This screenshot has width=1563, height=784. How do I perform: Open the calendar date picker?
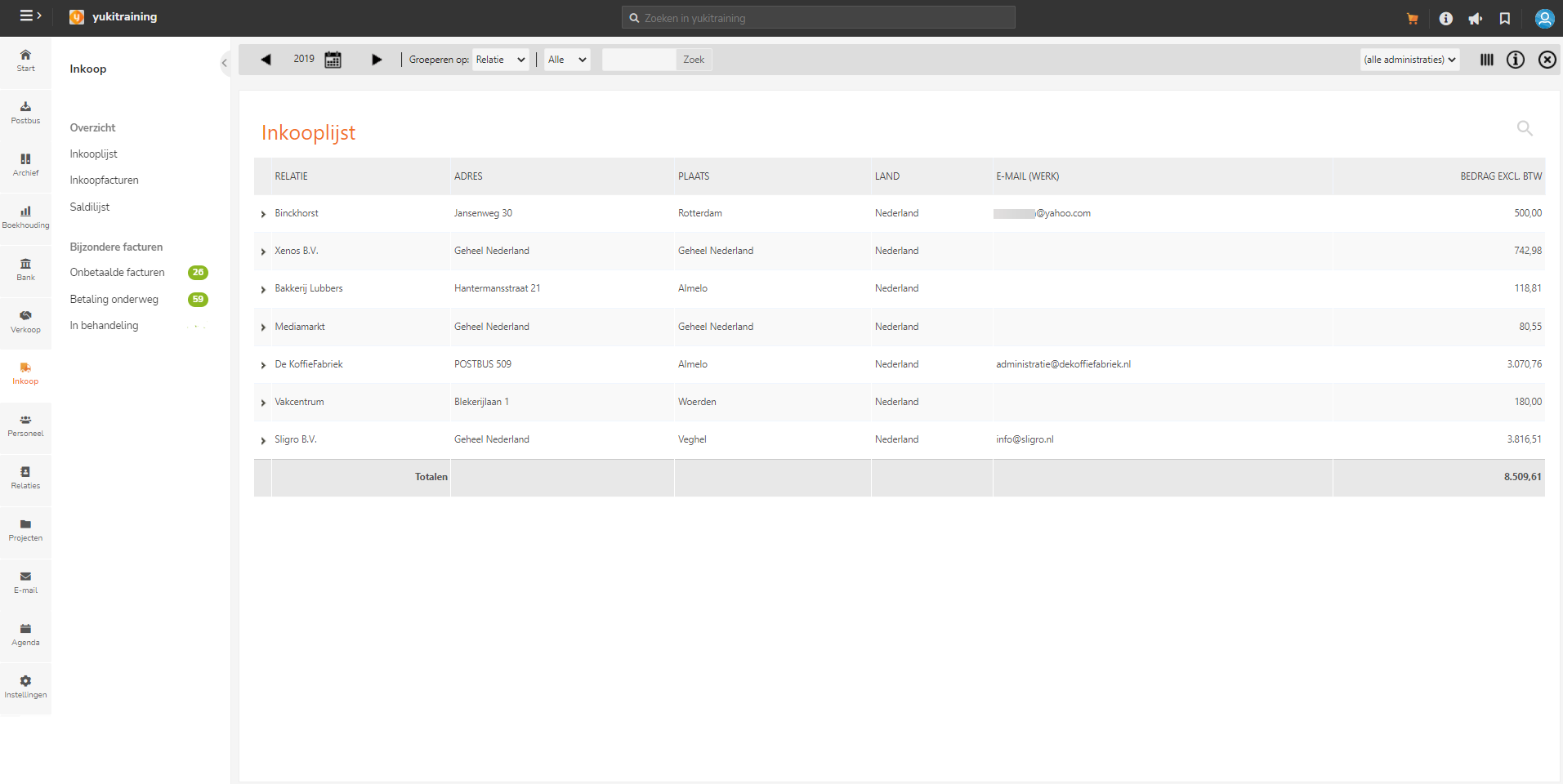click(333, 60)
